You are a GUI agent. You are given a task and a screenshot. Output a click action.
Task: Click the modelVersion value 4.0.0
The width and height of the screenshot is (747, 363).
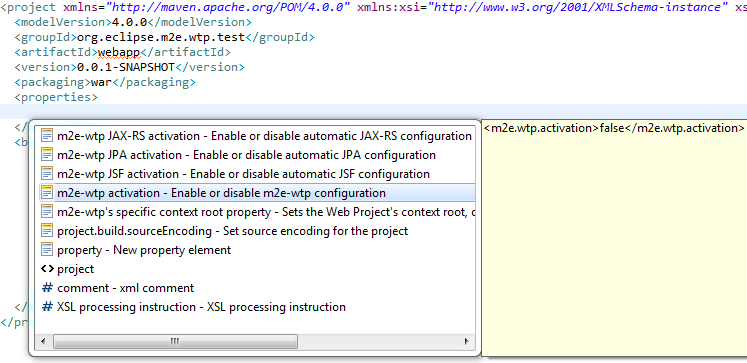coord(129,22)
